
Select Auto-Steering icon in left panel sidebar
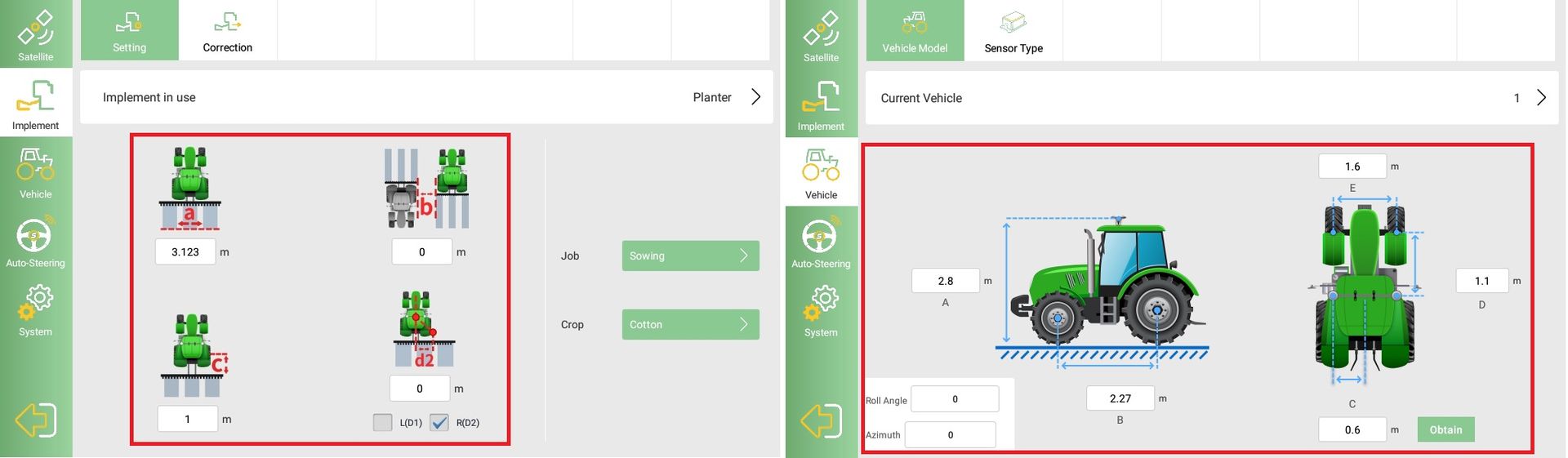tap(36, 242)
